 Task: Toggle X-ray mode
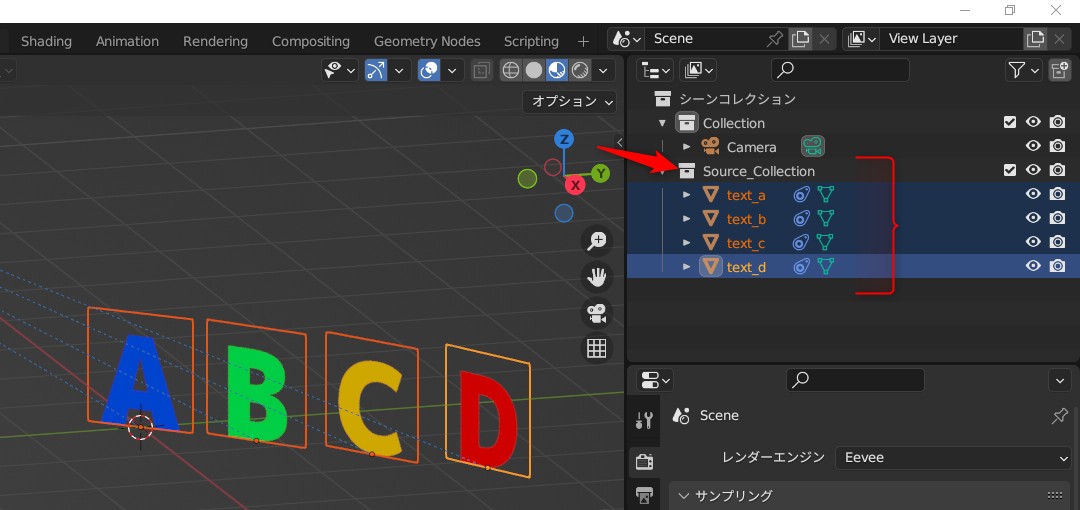click(482, 70)
